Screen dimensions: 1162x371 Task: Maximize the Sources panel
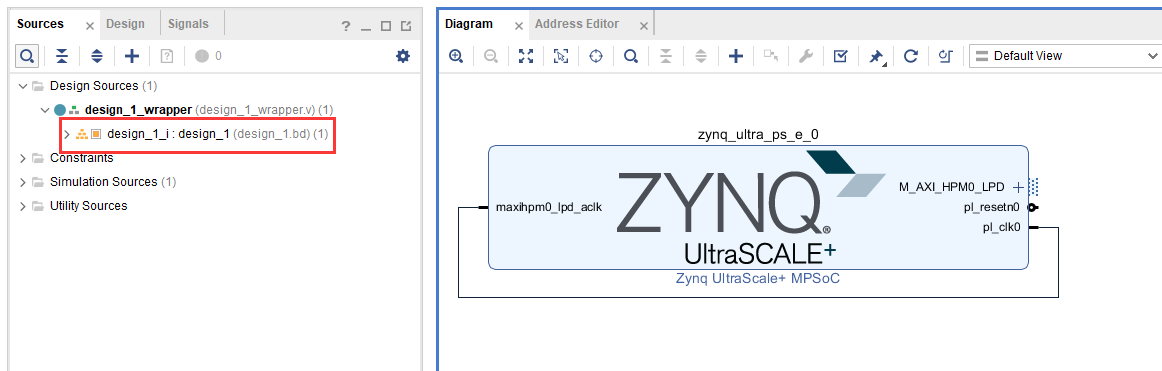[x=386, y=26]
